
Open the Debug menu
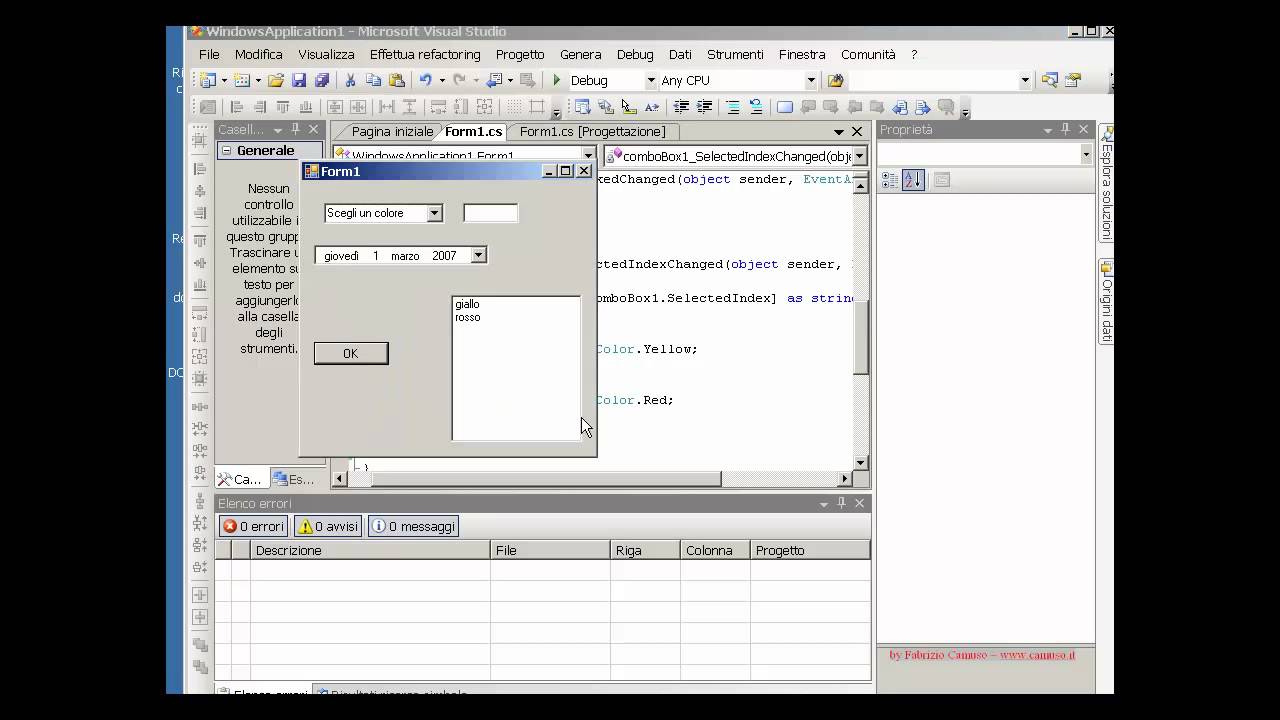pos(635,54)
